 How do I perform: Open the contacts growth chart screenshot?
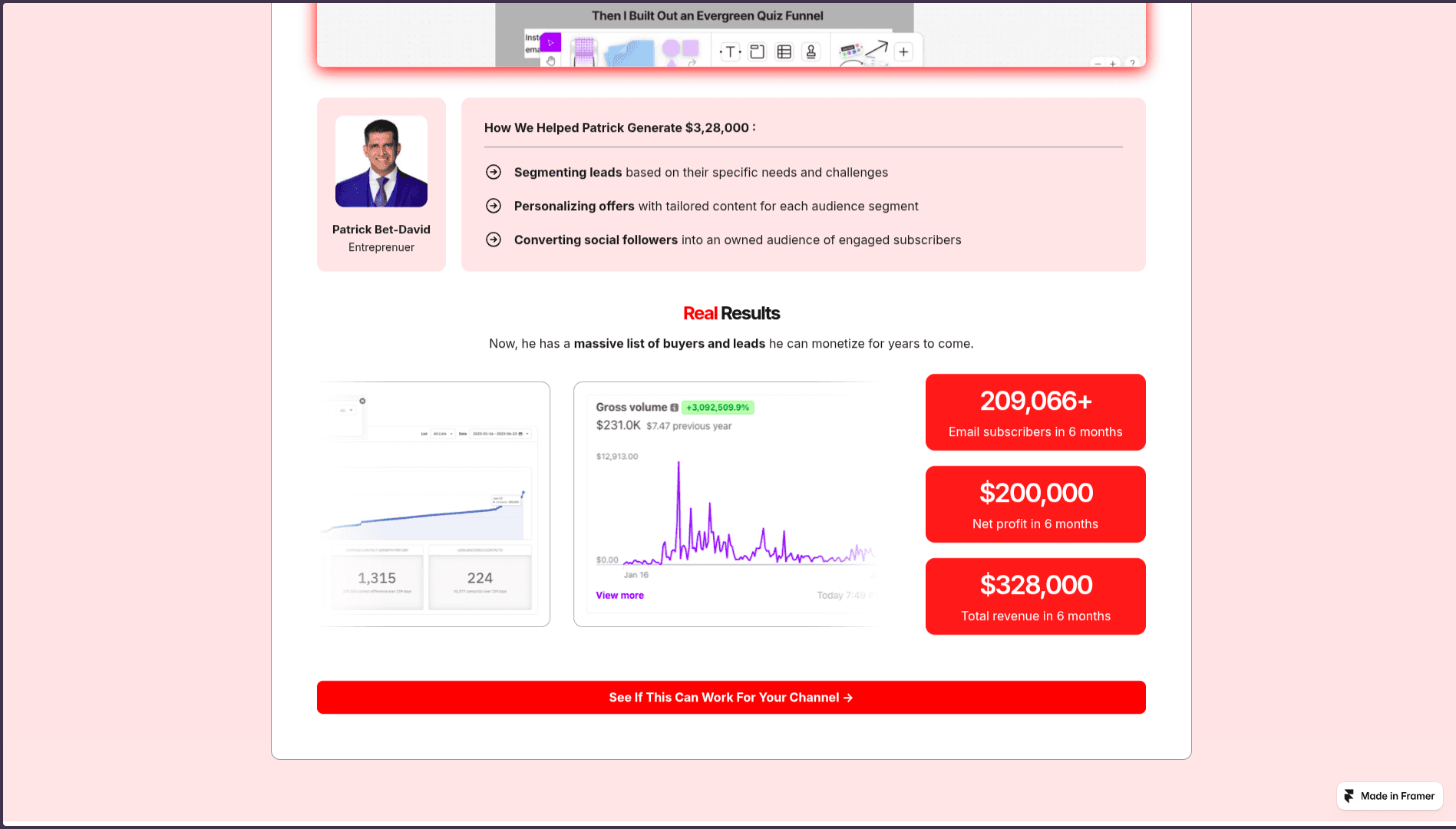(x=434, y=504)
